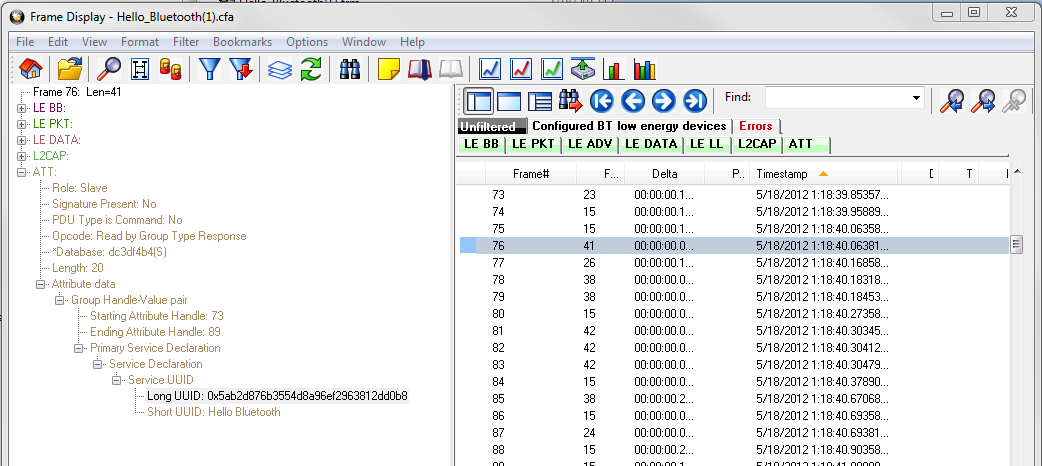Viewport: 1042px width, 466px height.
Task: Click the L2CAP protocol tab
Action: point(756,144)
